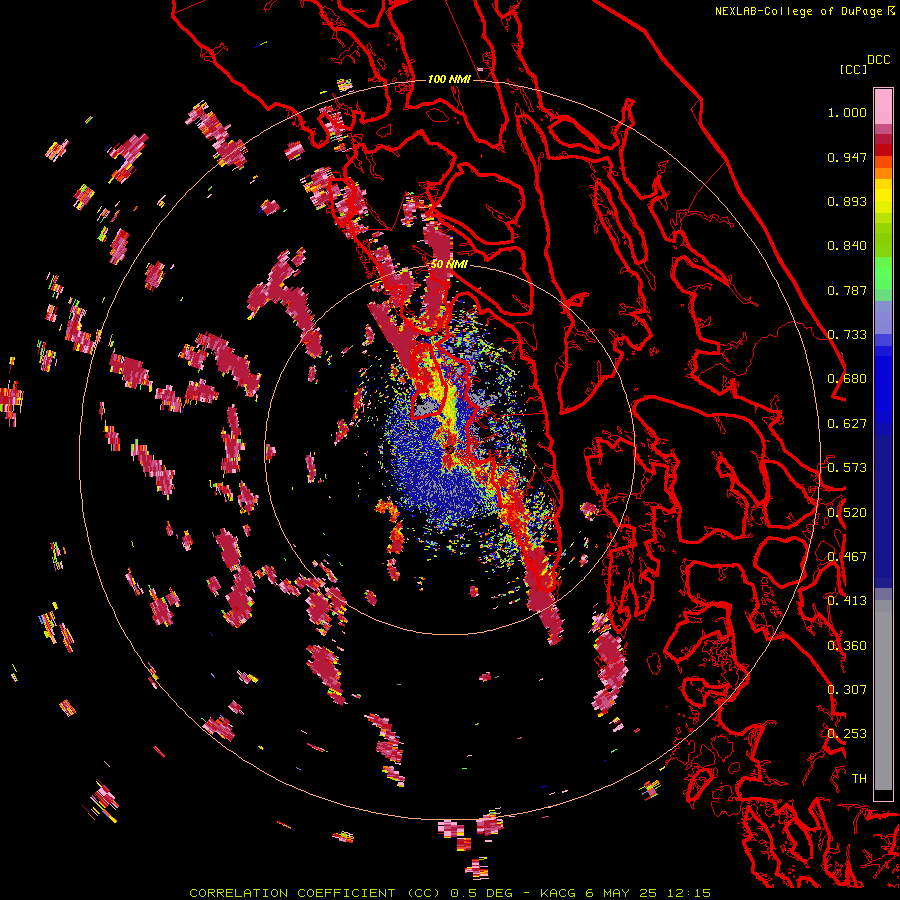900x900 pixels.
Task: Click the 1.000 scale value
Action: tap(847, 112)
